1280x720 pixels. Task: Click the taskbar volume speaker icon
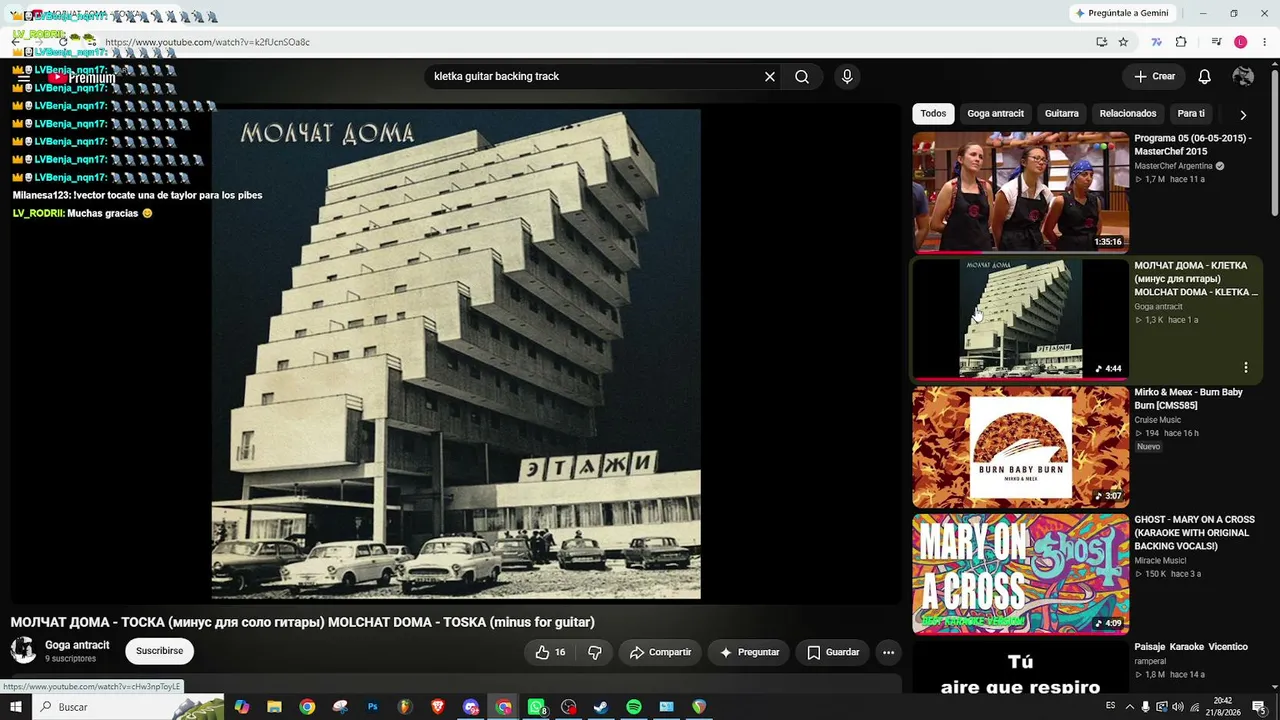[x=1178, y=707]
